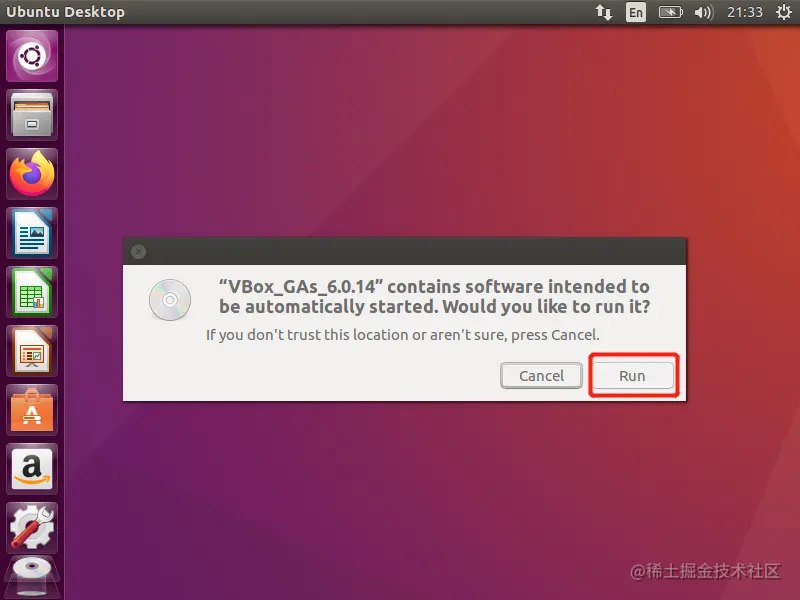This screenshot has width=800, height=600.
Task: Open System Settings gear and wrench icon
Action: click(x=32, y=528)
